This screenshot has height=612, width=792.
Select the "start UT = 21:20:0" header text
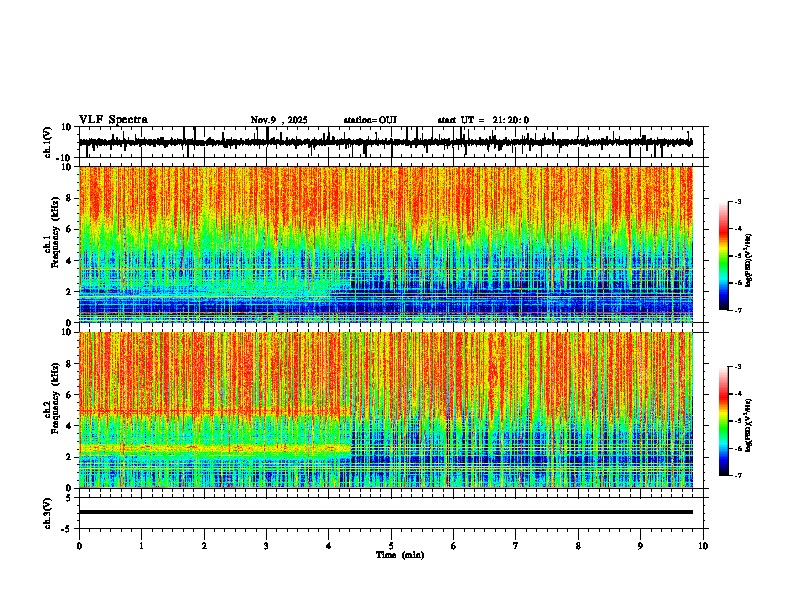coord(483,120)
